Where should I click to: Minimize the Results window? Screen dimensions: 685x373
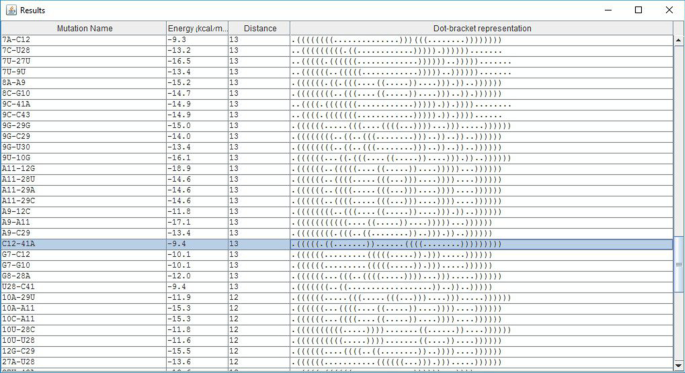tap(608, 10)
